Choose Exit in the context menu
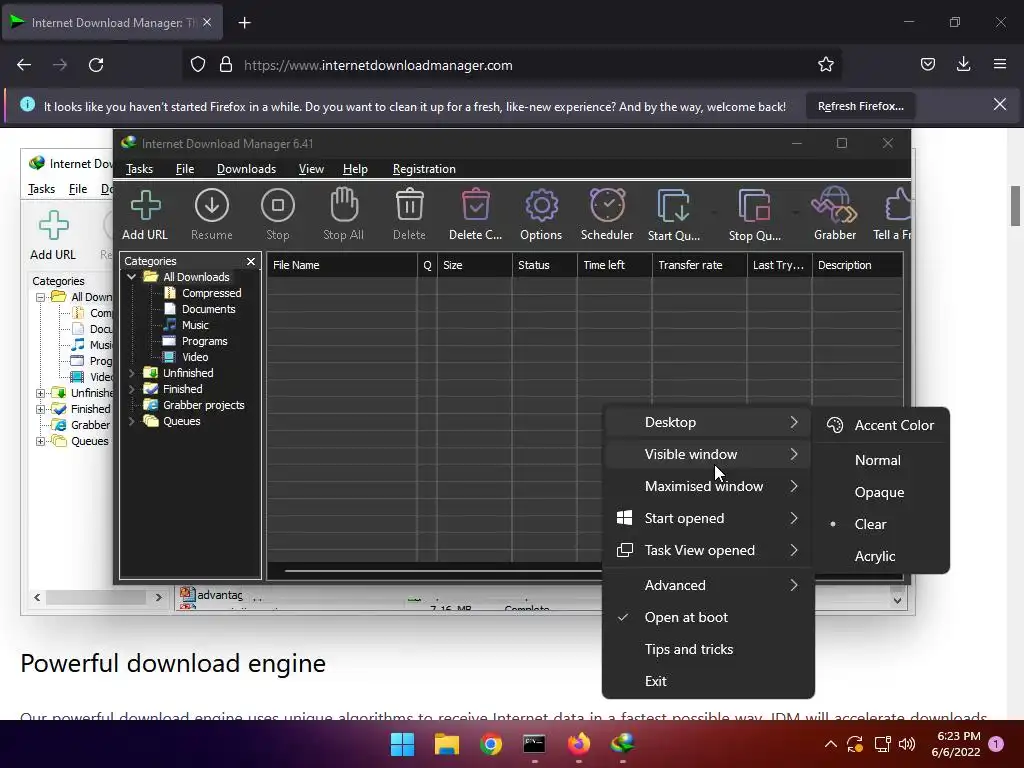1024x768 pixels. [x=708, y=682]
